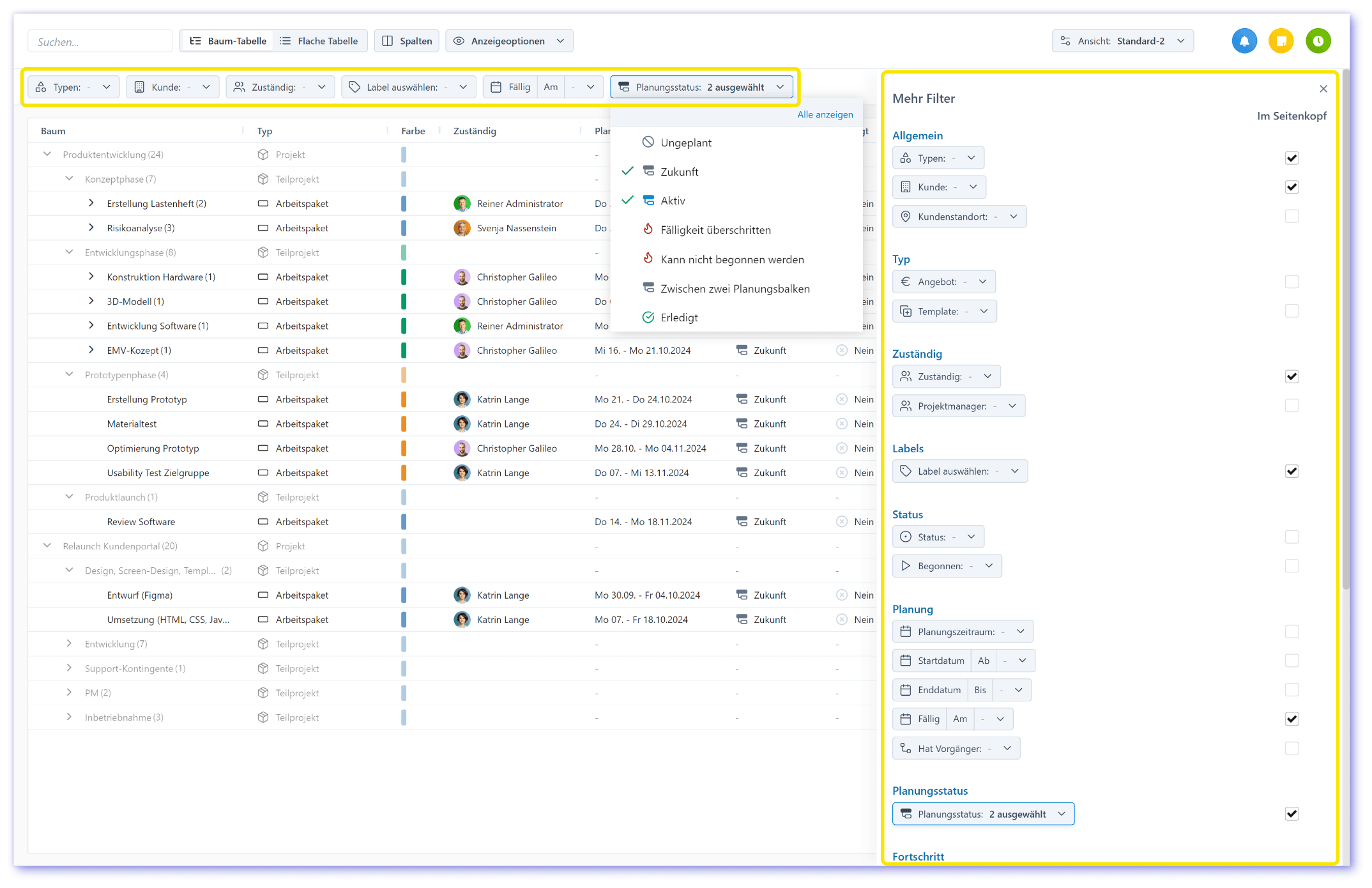This screenshot has height=888, width=1372.
Task: Open the yellow sticky note icon
Action: pyautogui.click(x=1281, y=42)
